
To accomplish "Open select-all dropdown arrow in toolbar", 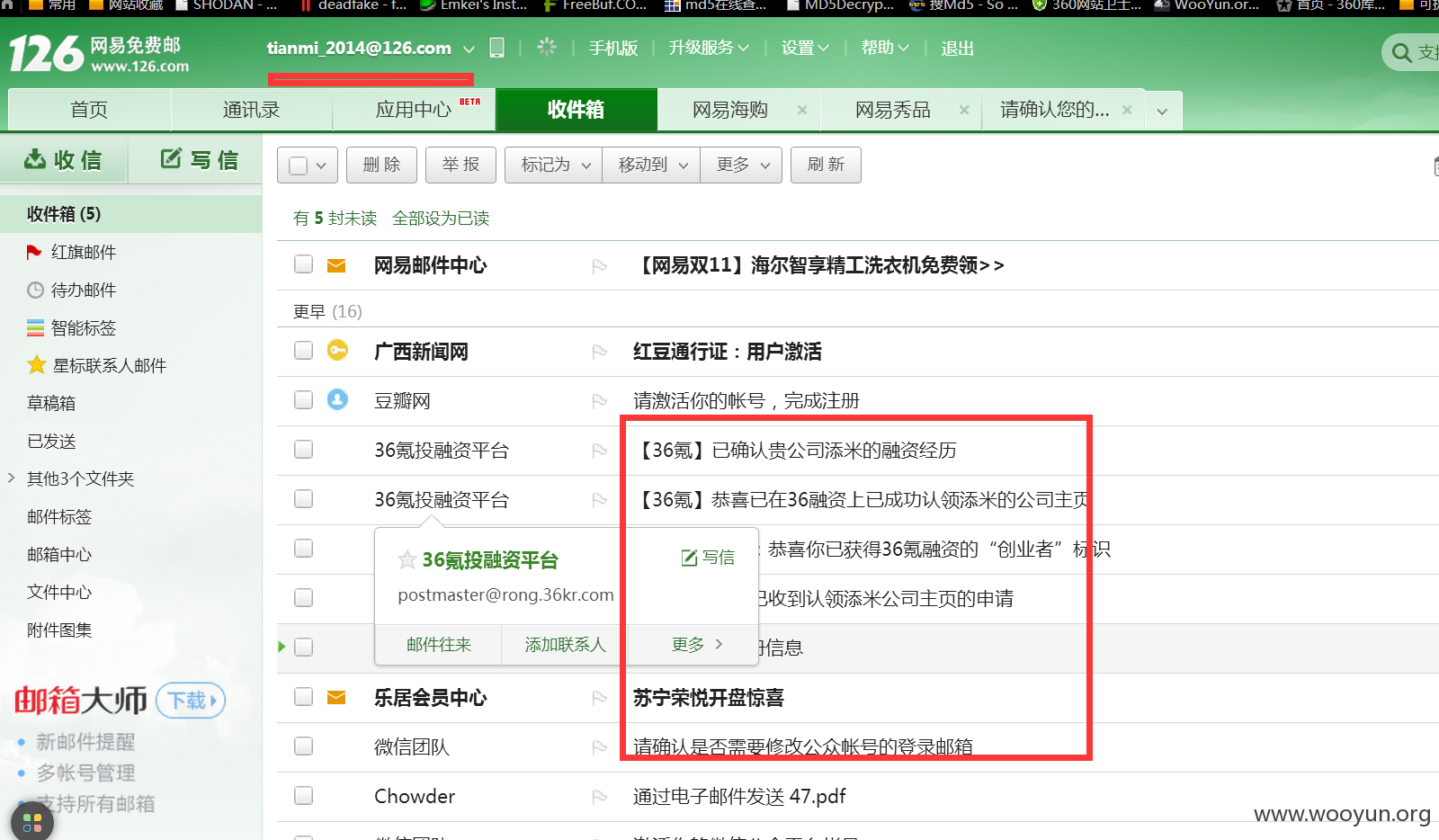I will pyautogui.click(x=322, y=165).
